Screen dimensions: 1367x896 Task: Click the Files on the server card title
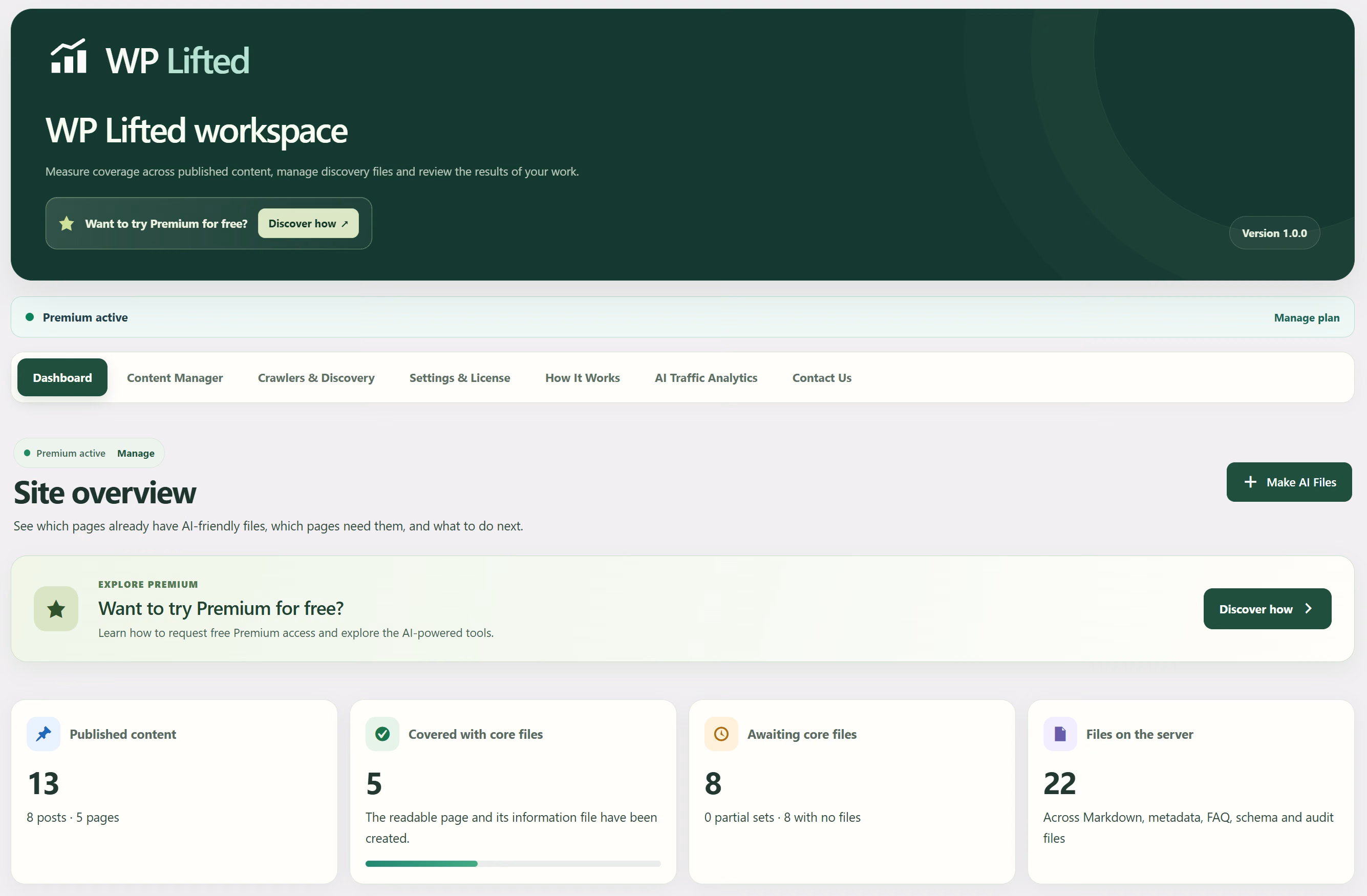click(x=1140, y=734)
